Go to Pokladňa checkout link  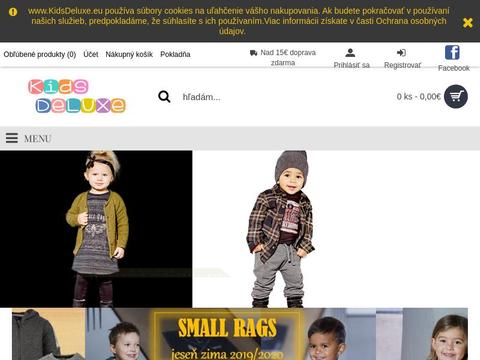(175, 54)
